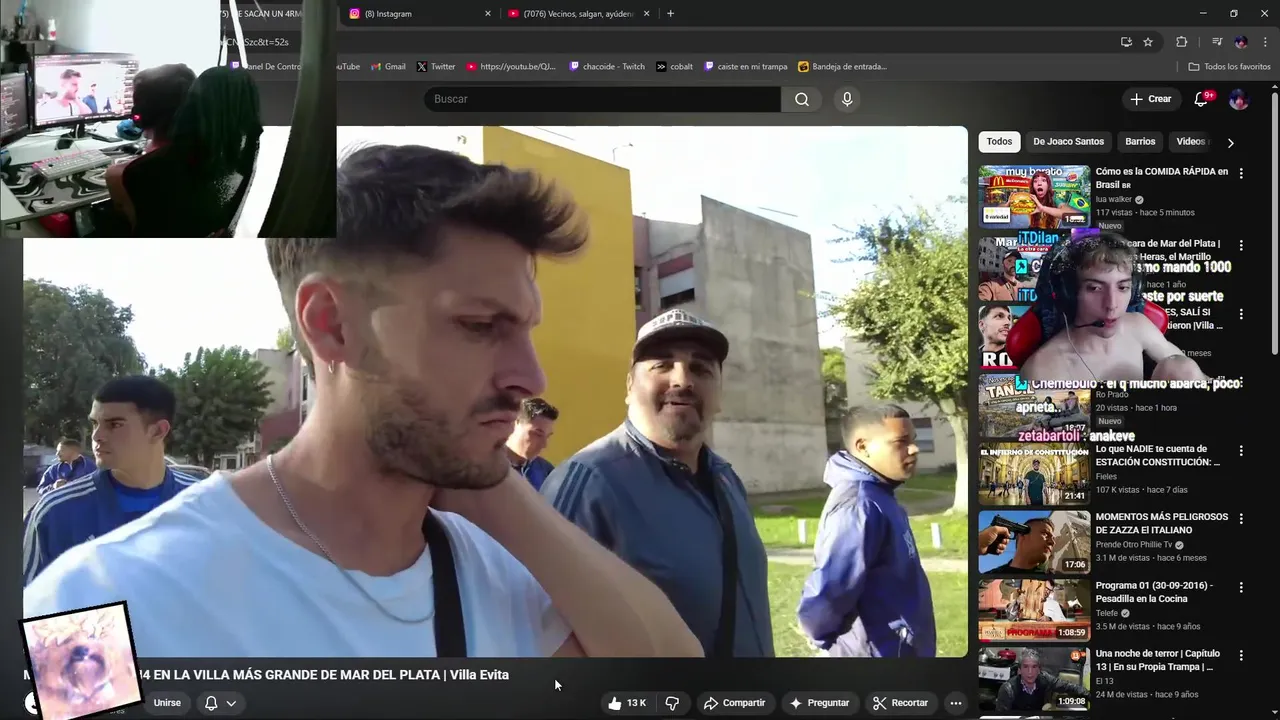Open COMIDA RÁPIDA en Brasil thumbnail
This screenshot has width=1280, height=720.
tap(1034, 197)
